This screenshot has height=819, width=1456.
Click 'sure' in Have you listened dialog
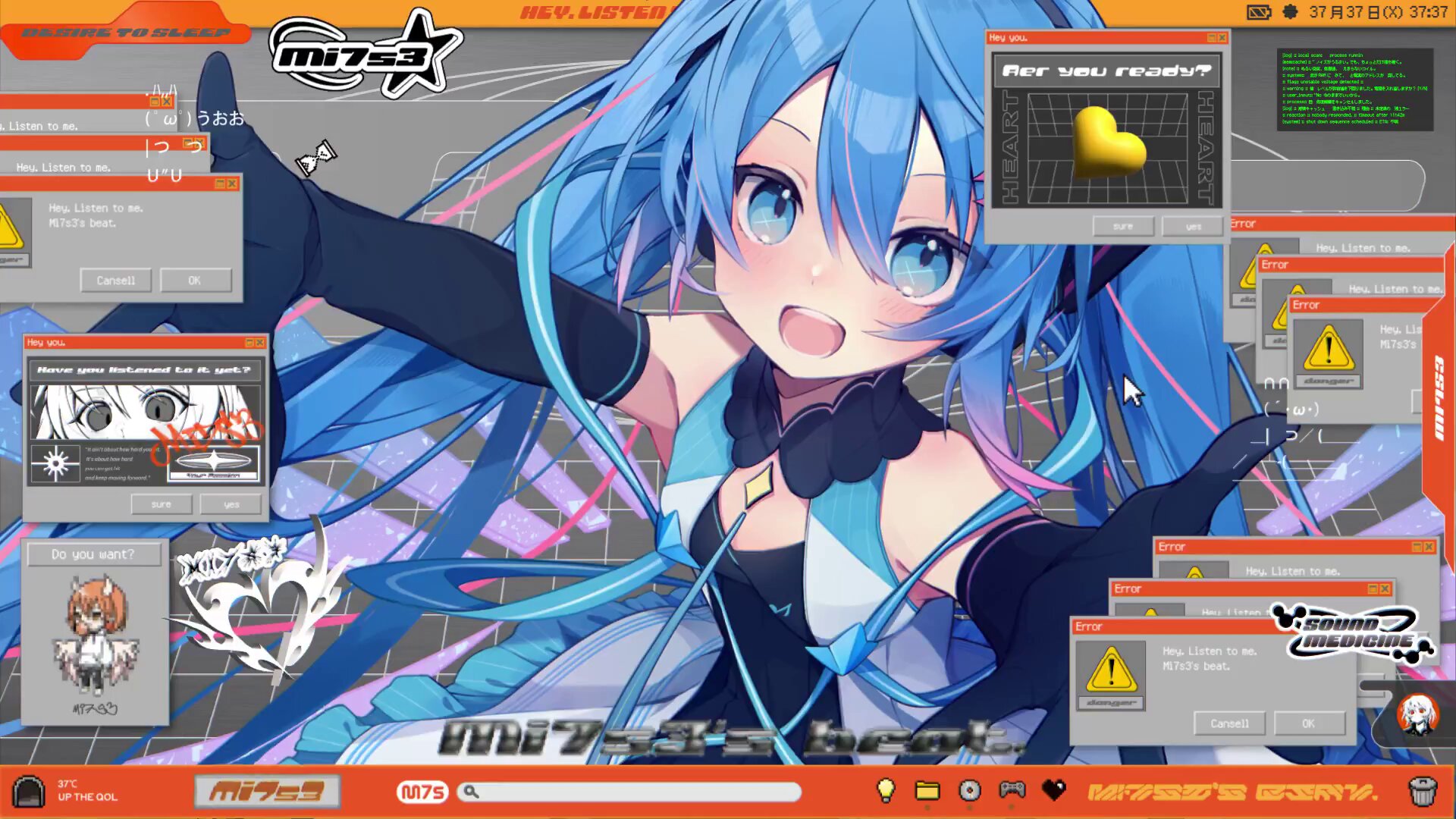pos(161,504)
